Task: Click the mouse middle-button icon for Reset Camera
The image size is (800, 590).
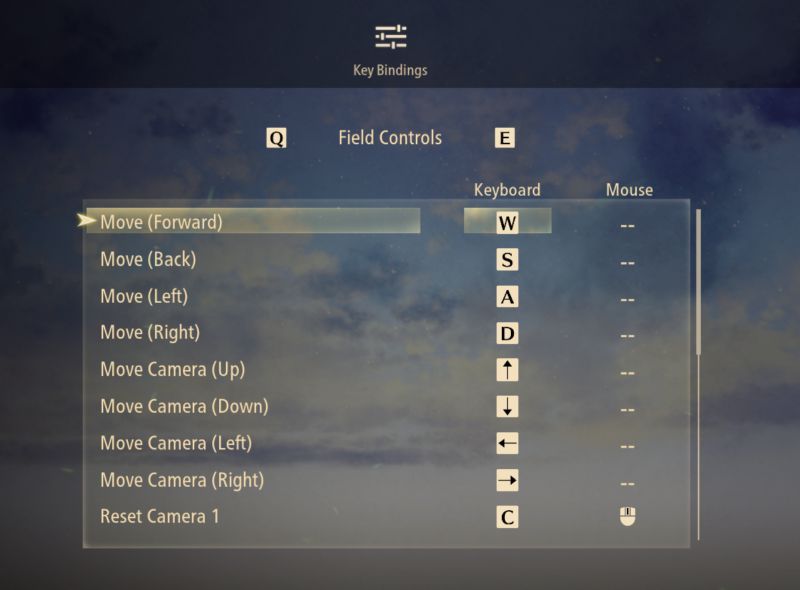Action: coord(628,516)
